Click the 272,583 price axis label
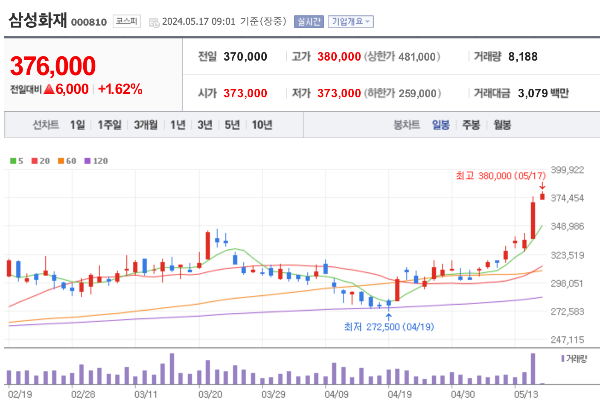600x418 pixels. point(567,311)
